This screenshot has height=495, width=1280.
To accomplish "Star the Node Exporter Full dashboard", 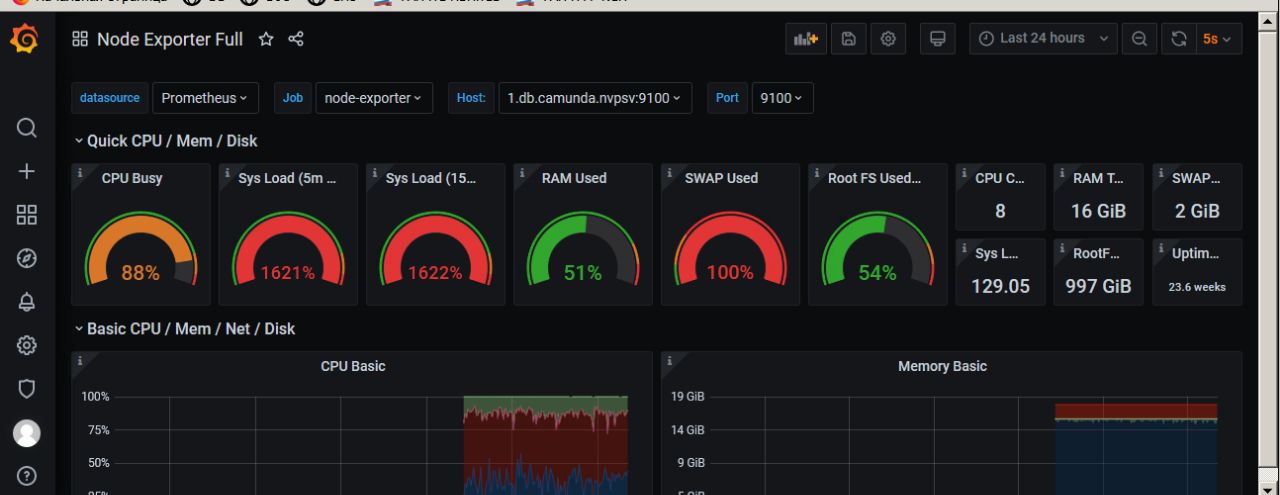I will point(266,39).
